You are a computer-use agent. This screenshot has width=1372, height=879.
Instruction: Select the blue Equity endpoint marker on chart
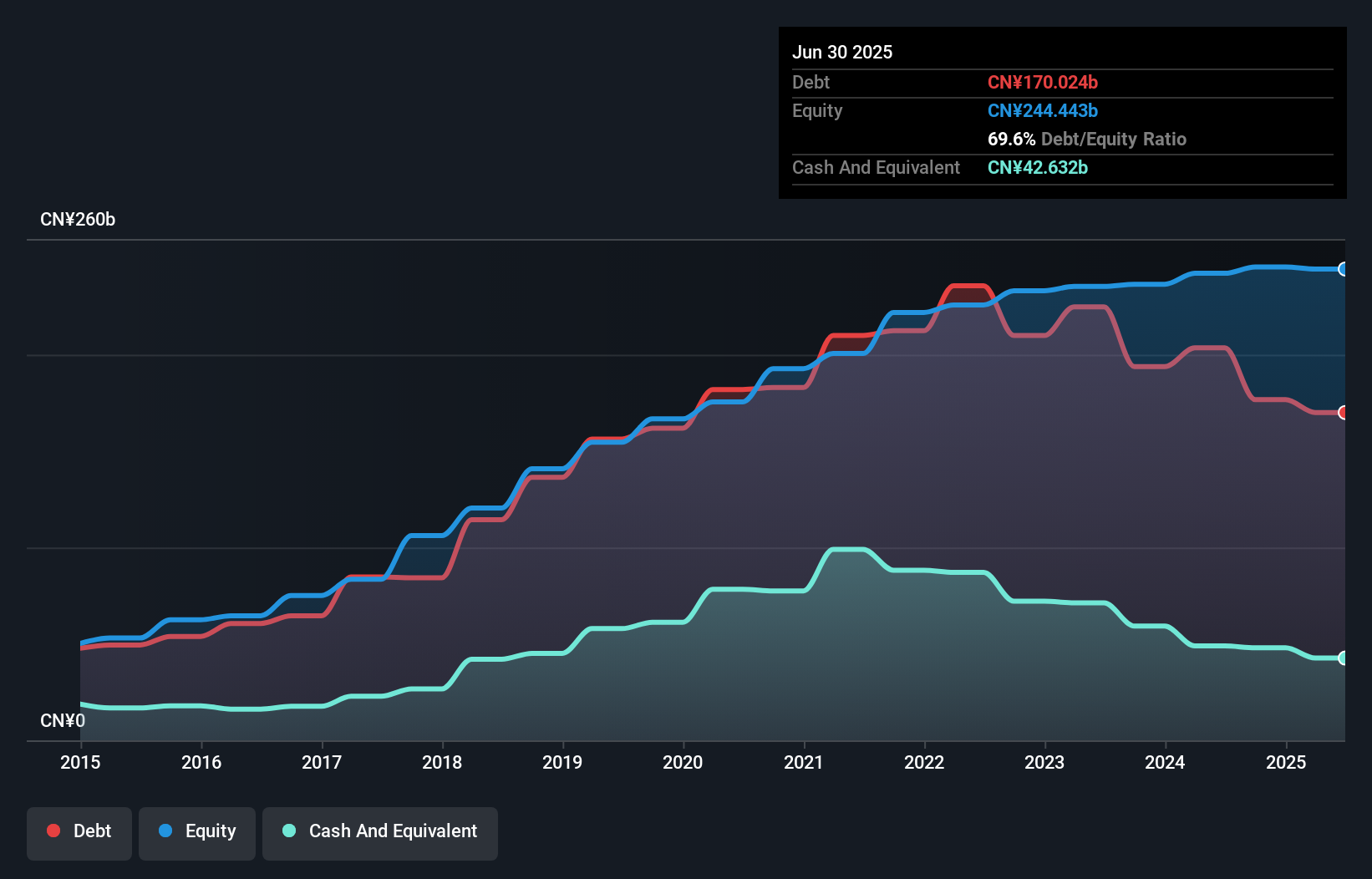pos(1344,269)
